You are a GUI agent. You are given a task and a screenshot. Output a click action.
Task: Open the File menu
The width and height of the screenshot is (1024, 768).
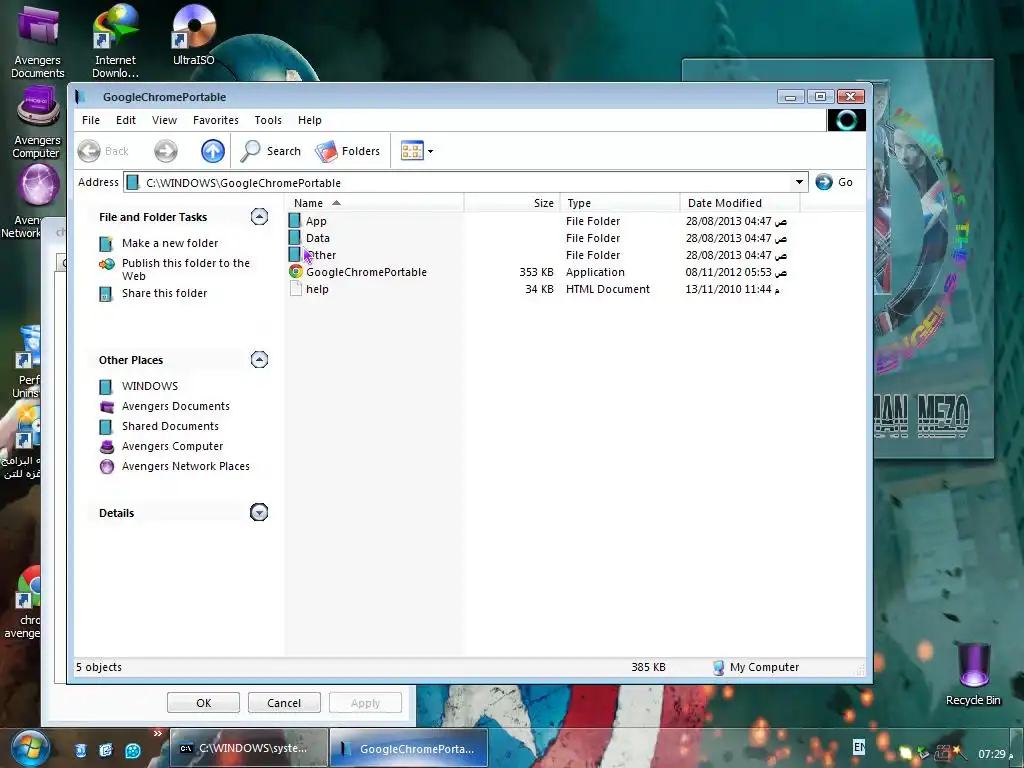(x=91, y=120)
